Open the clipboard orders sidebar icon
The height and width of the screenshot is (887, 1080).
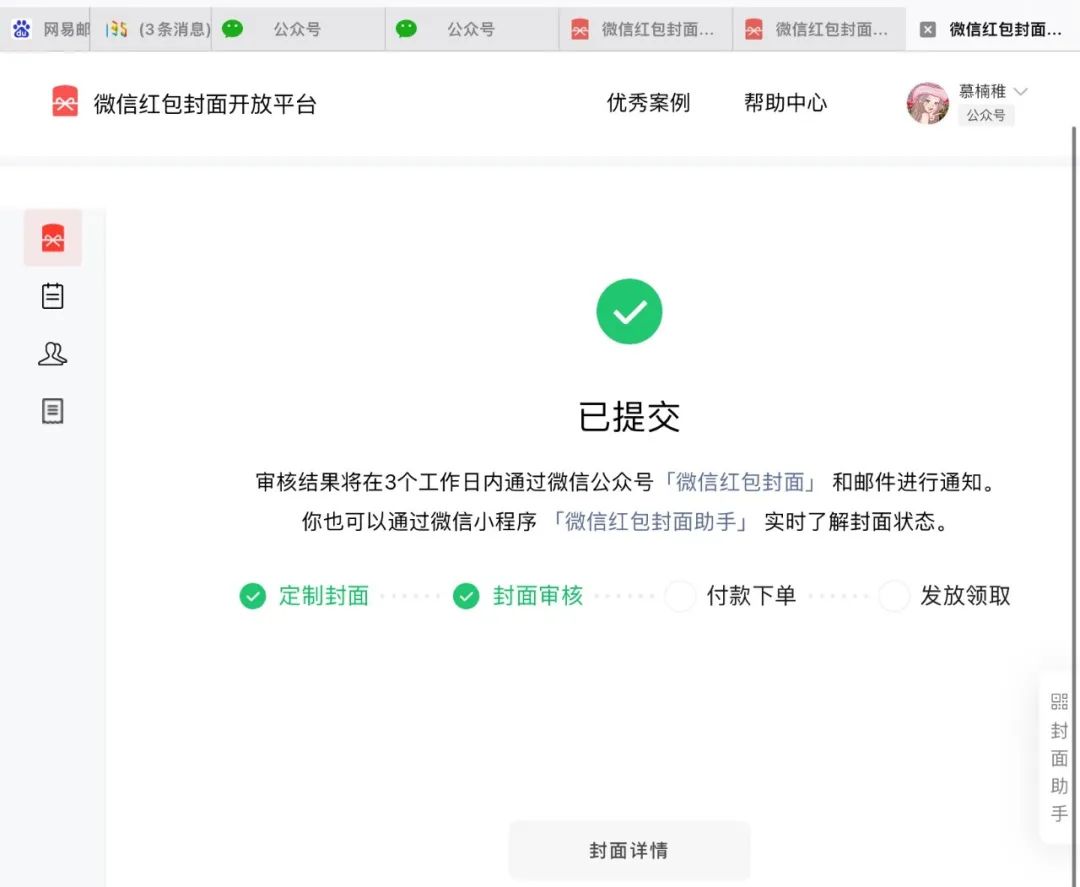(52, 296)
